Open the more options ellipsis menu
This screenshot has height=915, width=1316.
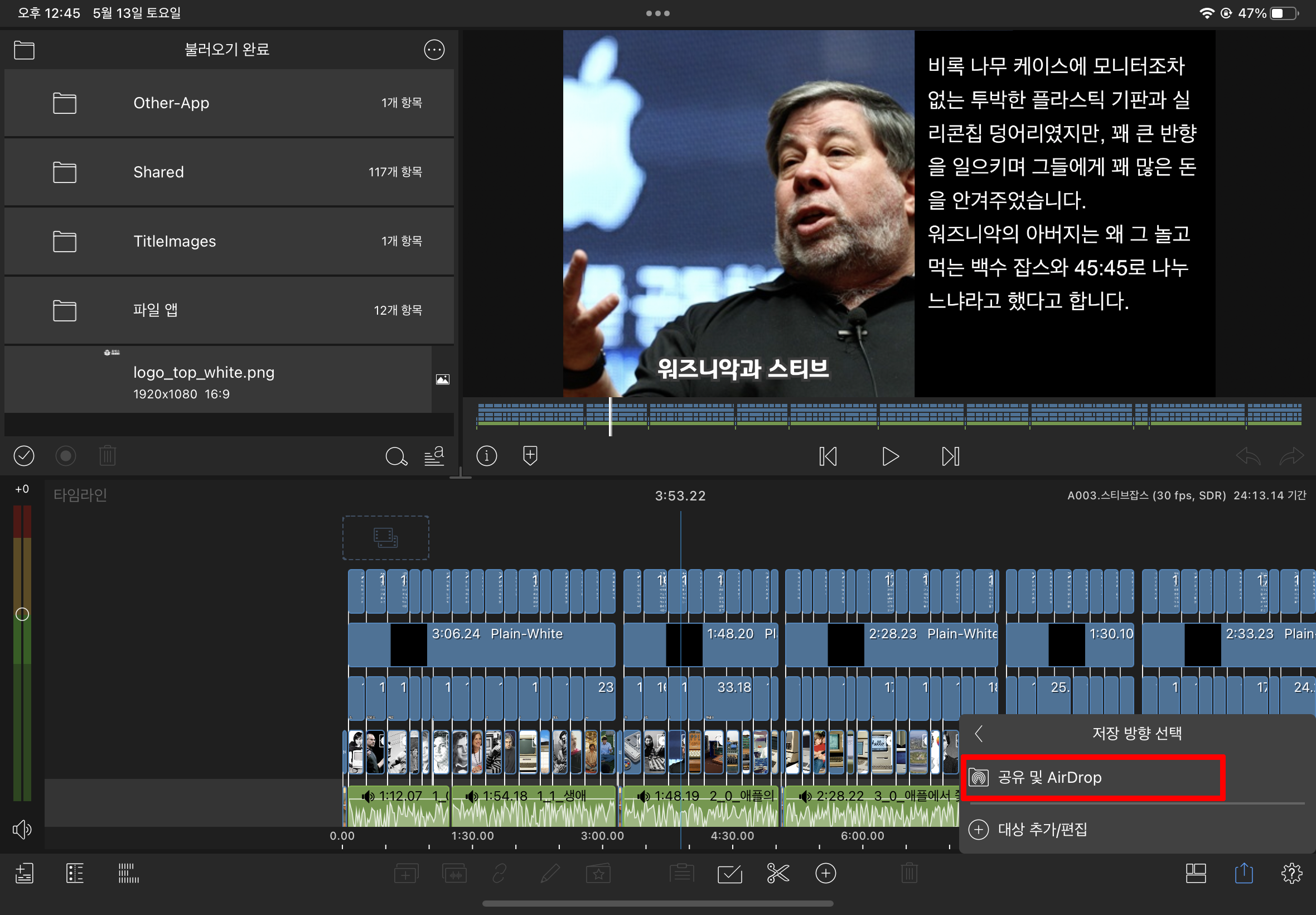pos(434,50)
